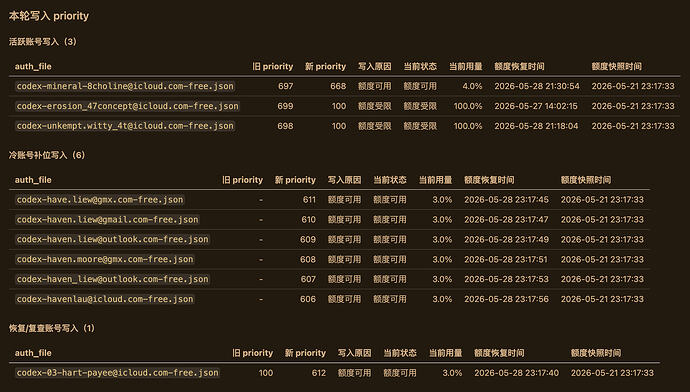
Task: Click recovery time 2026-05-28 23:17:56
Action: click(x=506, y=299)
